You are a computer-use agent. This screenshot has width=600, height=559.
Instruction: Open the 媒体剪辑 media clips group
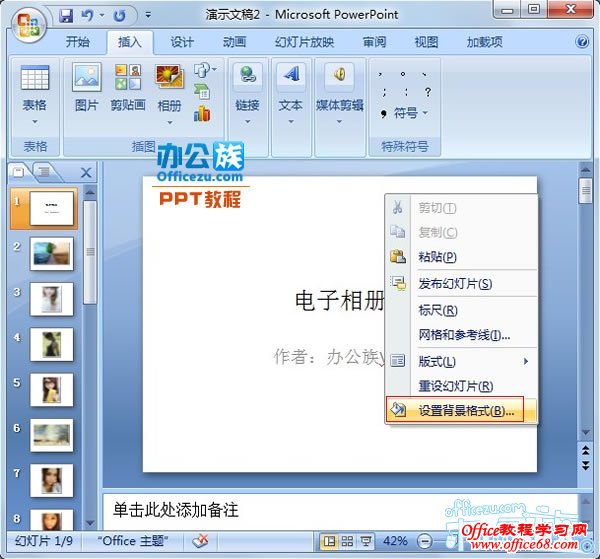[339, 93]
